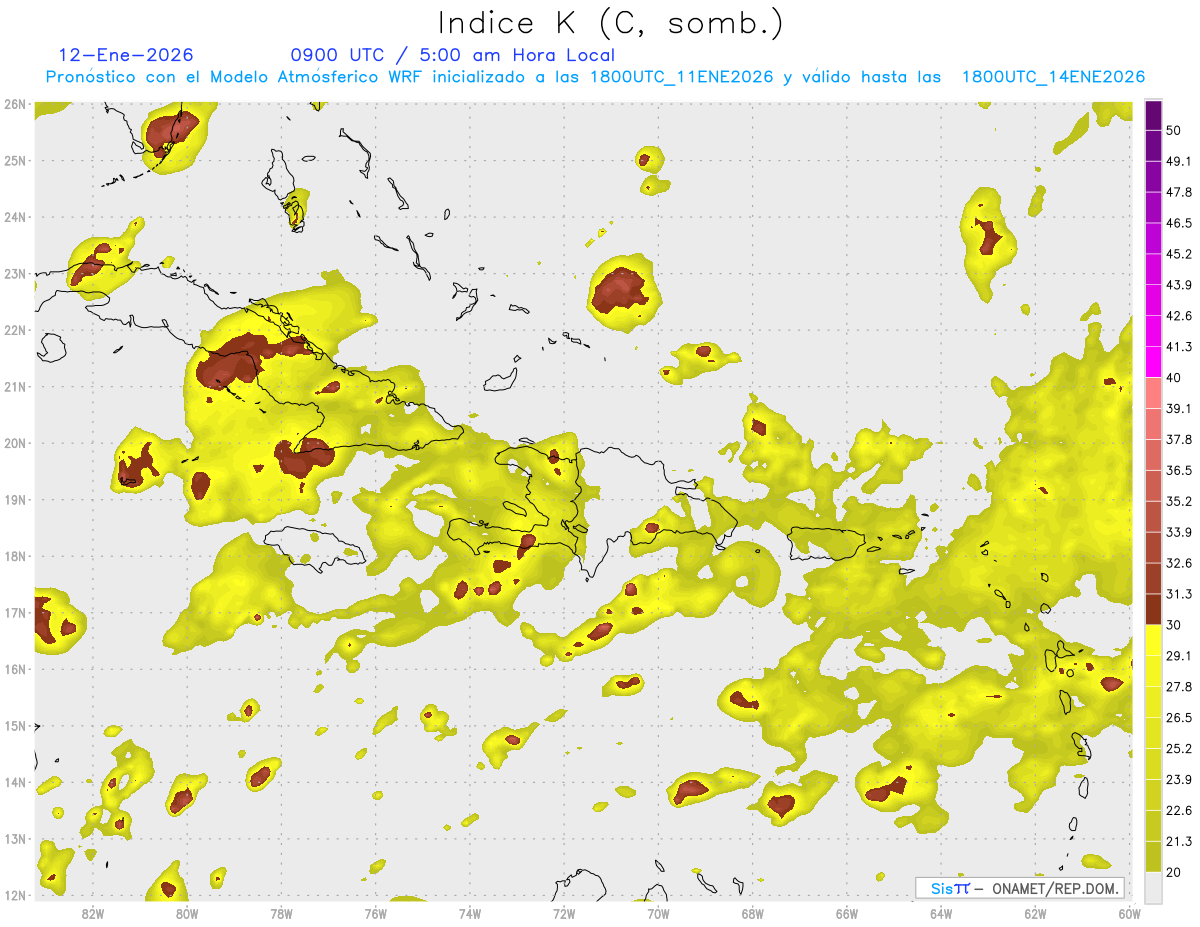Click the colorbar label "36.5"
The width and height of the screenshot is (1200, 927).
coord(1178,470)
